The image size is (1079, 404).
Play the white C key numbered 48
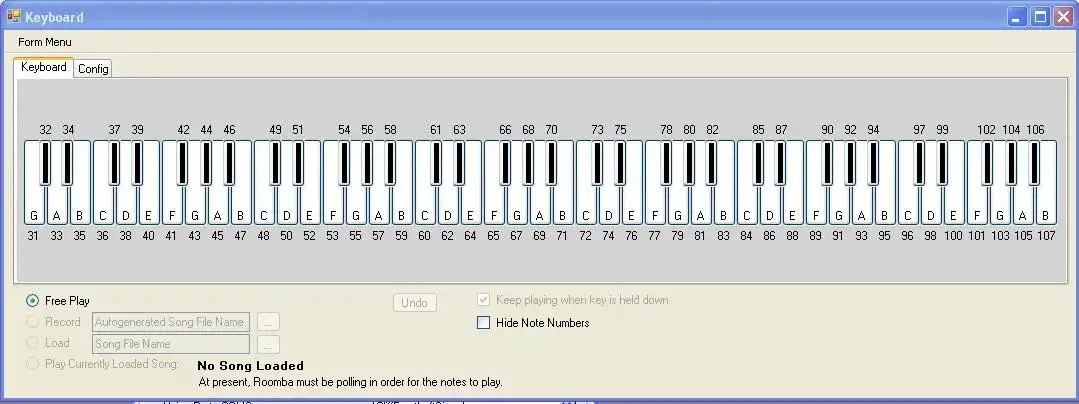(264, 206)
